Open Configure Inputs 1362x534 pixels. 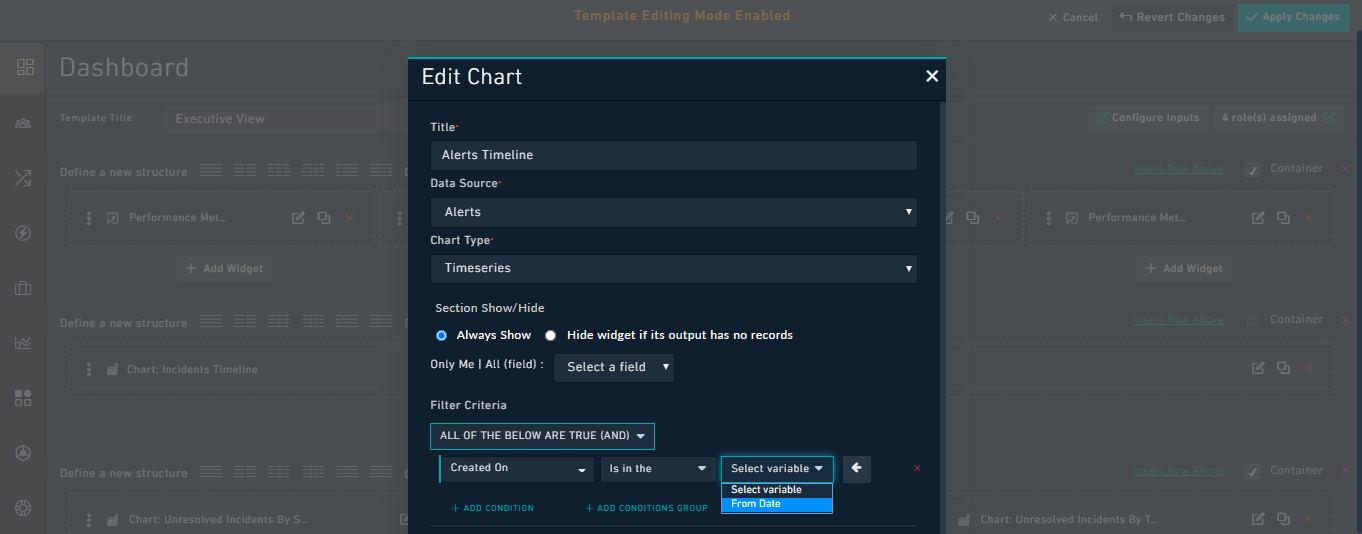1148,118
